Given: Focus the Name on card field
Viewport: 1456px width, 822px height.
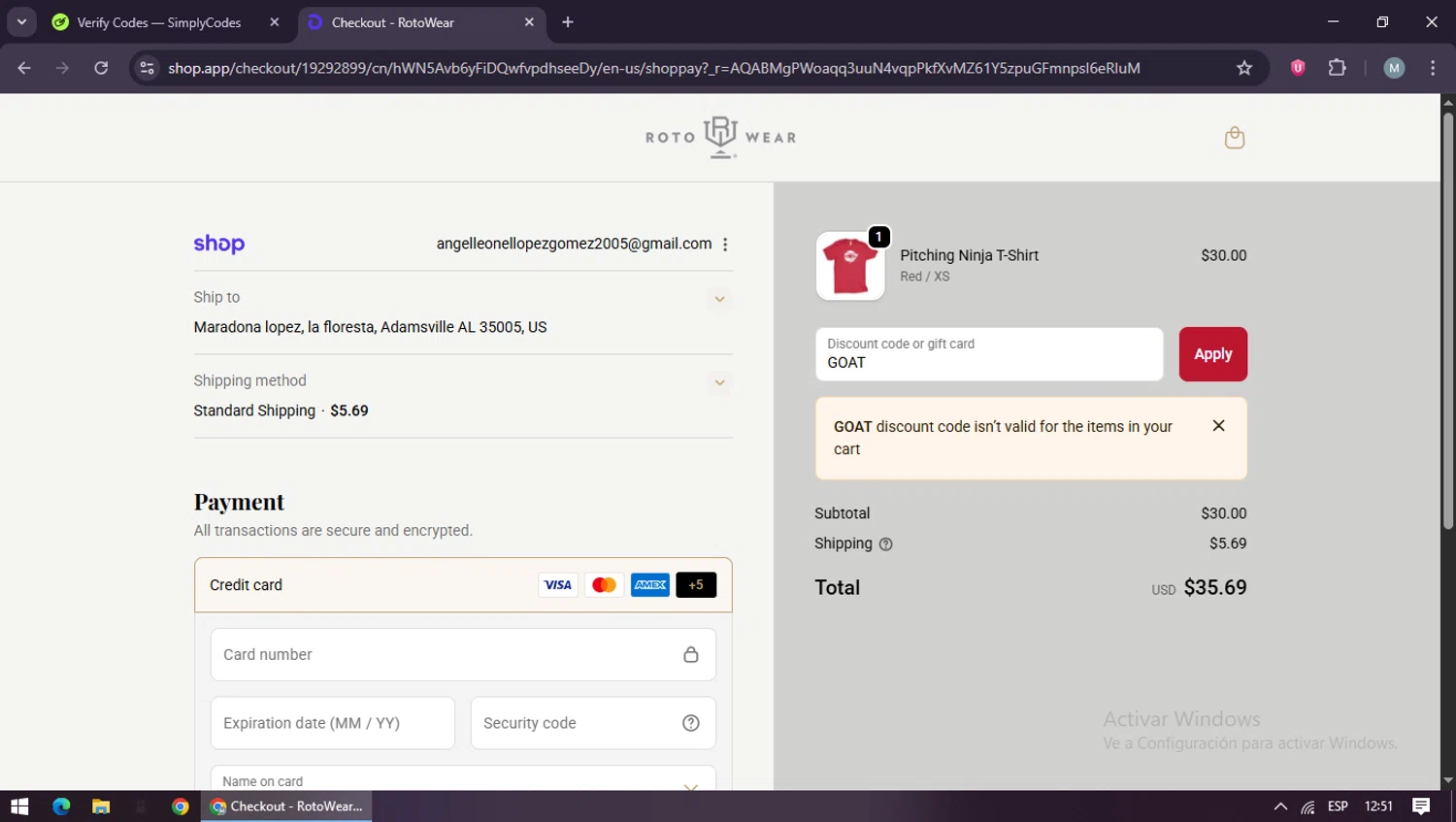Looking at the screenshot, I should [x=463, y=778].
